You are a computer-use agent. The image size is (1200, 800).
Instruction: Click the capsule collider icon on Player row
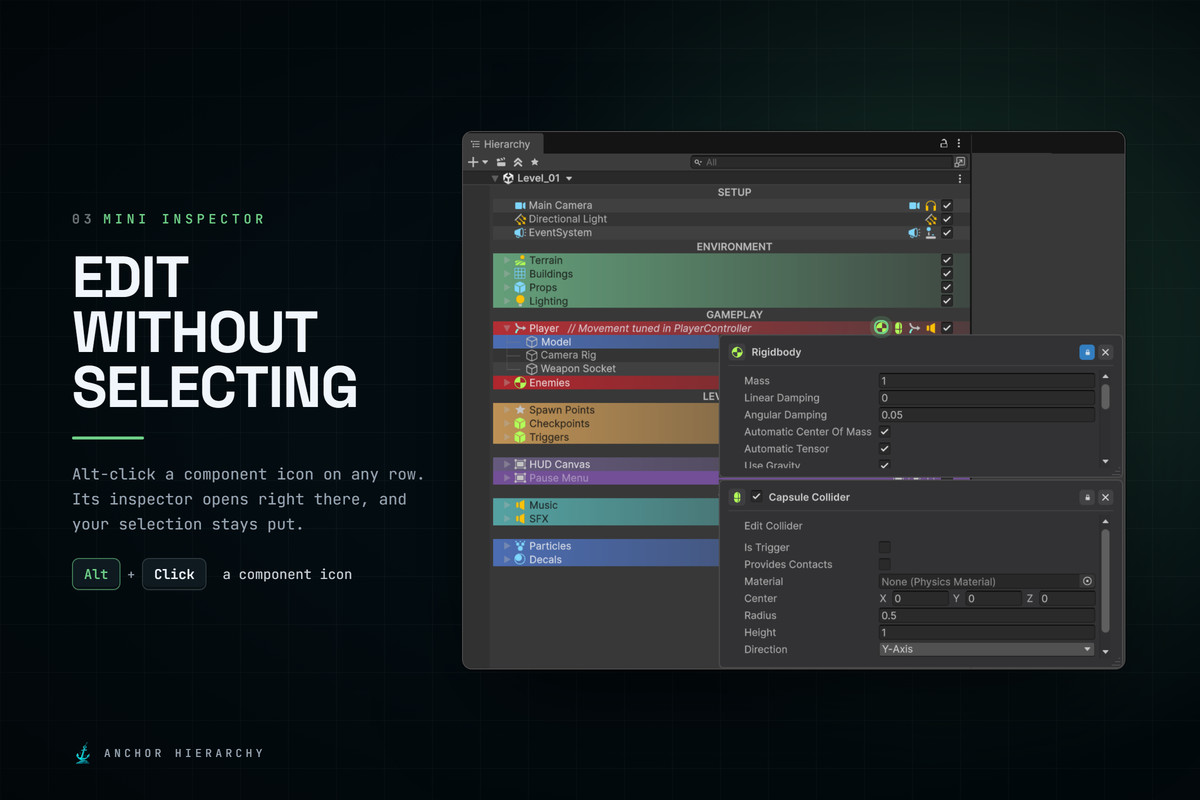coord(898,328)
